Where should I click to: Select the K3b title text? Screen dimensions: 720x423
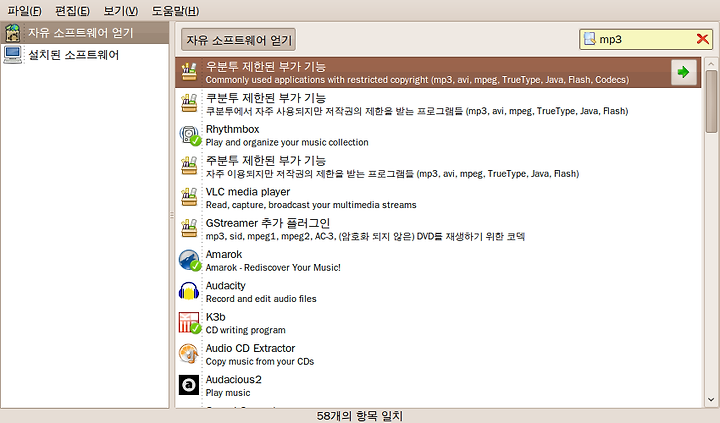point(215,317)
